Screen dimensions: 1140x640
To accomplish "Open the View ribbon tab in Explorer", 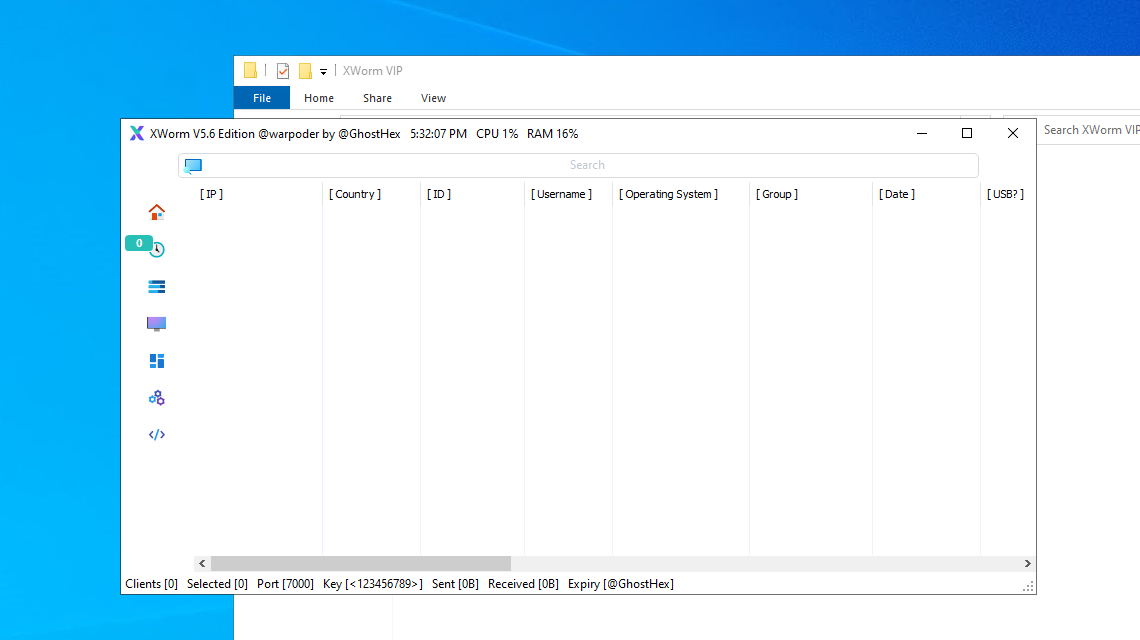I will coord(433,97).
